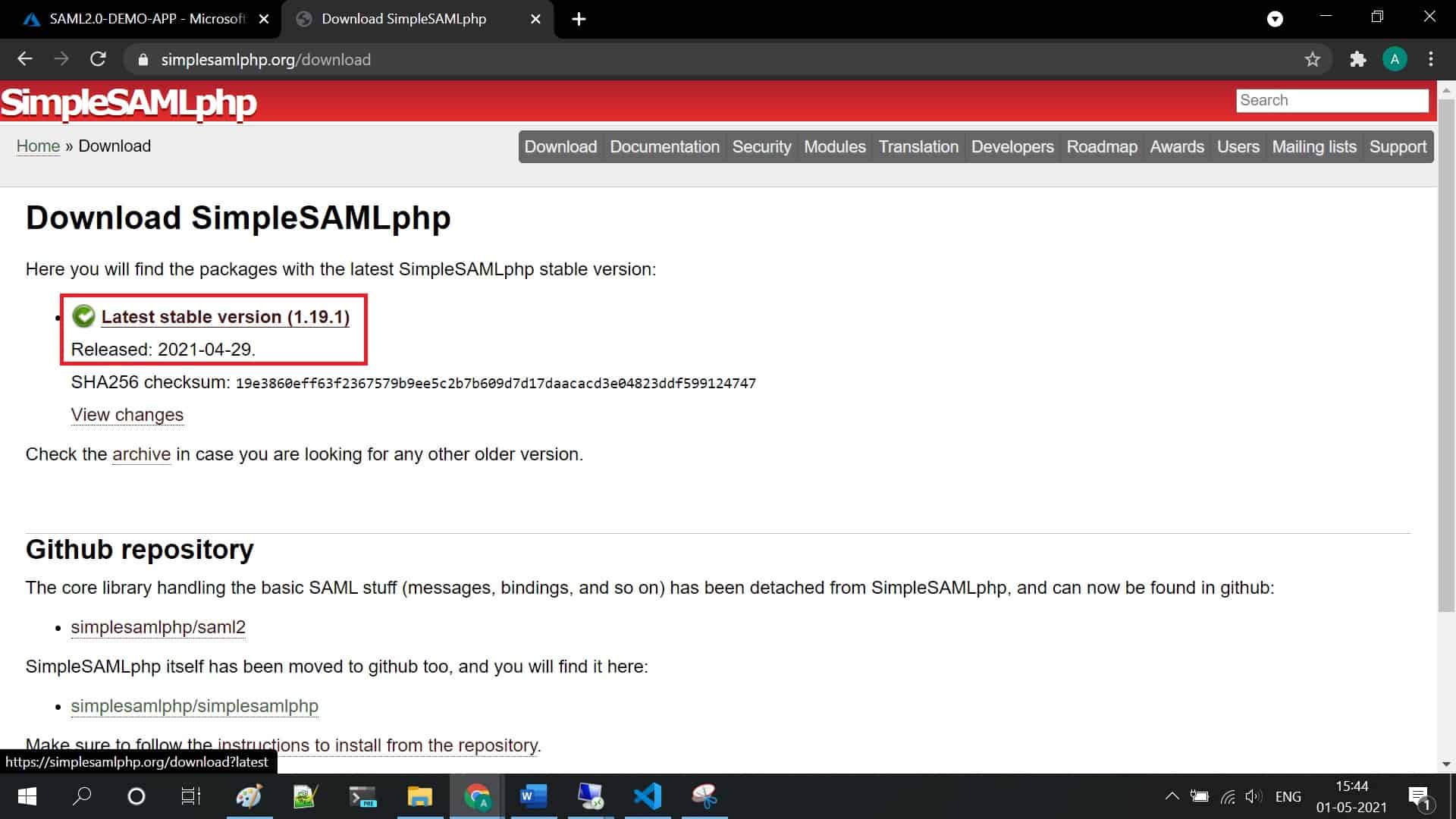Open the Paint app in the taskbar
Image resolution: width=1456 pixels, height=819 pixels.
249,796
